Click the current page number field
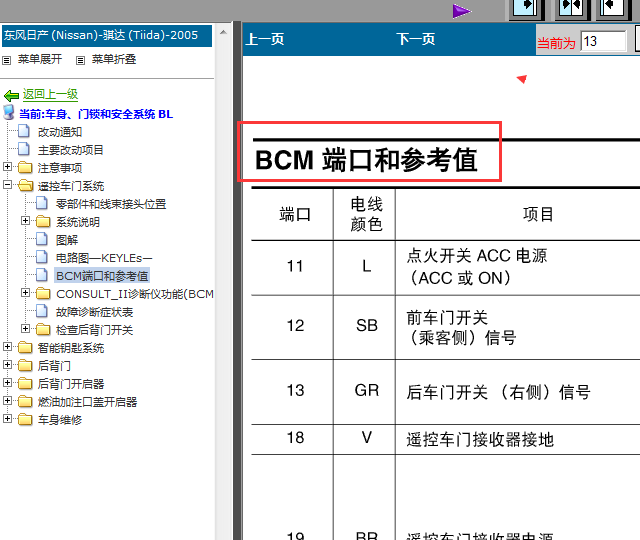Viewport: 640px width, 540px height. (x=603, y=41)
